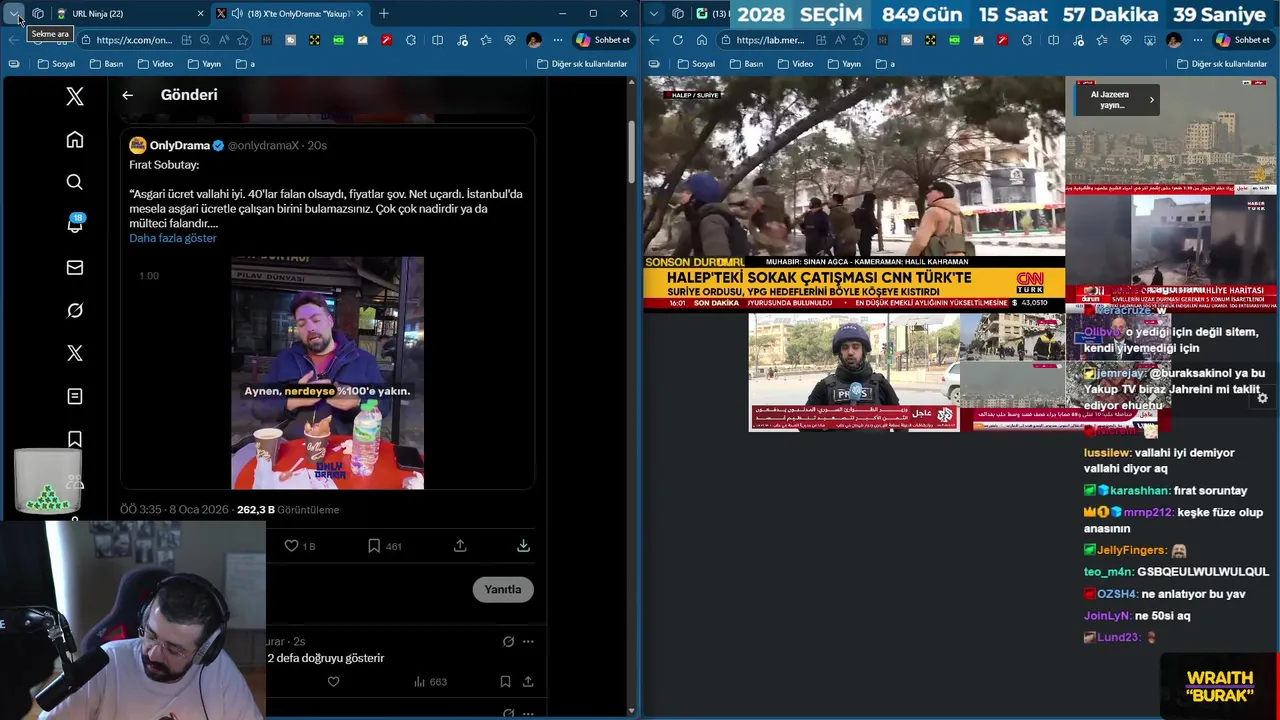This screenshot has height=720, width=1280.
Task: Open Messages envelope icon in X sidebar
Action: [75, 268]
